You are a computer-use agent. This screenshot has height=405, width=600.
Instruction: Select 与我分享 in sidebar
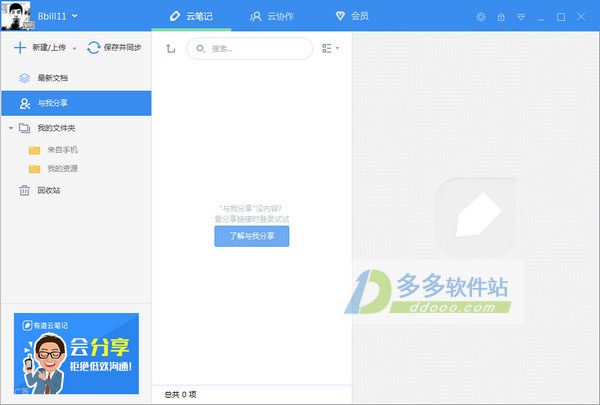coord(77,103)
